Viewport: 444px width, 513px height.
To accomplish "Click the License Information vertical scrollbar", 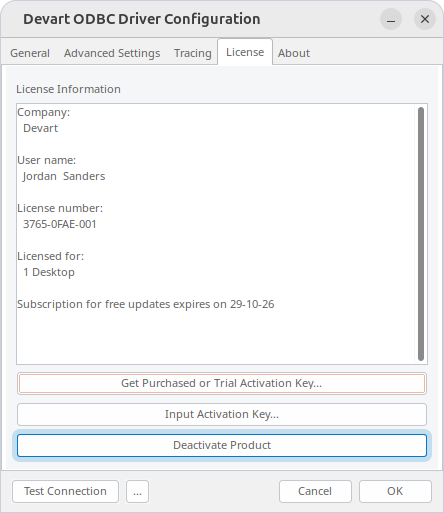I will coord(421,234).
